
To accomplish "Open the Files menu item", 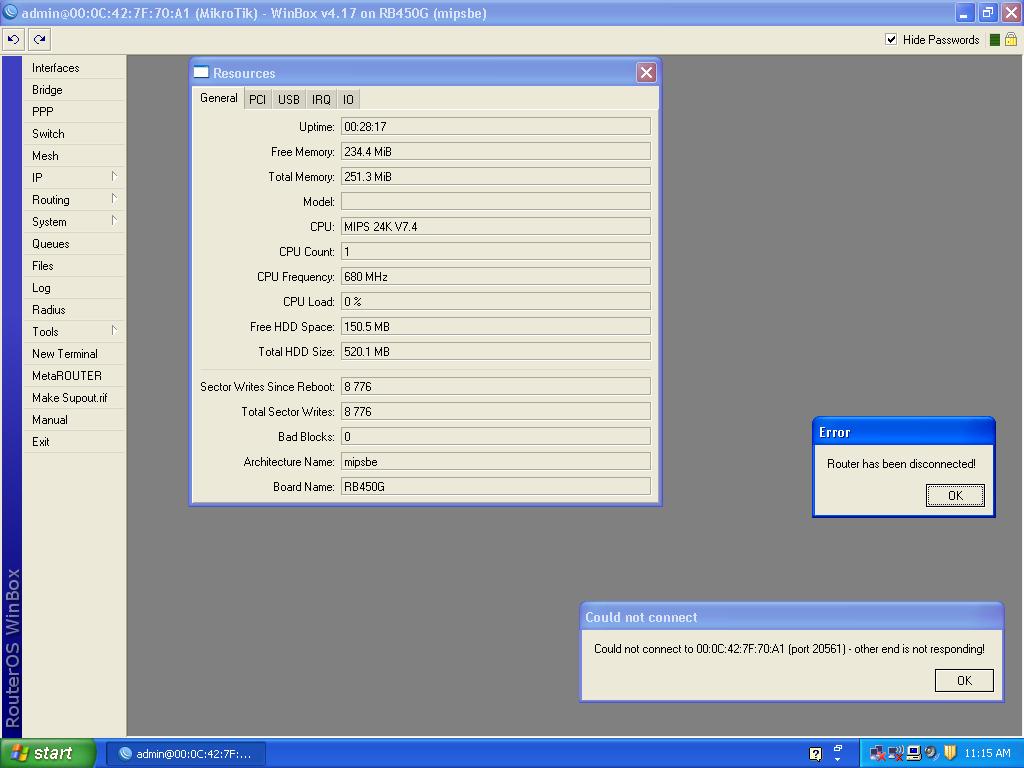I will click(x=74, y=266).
